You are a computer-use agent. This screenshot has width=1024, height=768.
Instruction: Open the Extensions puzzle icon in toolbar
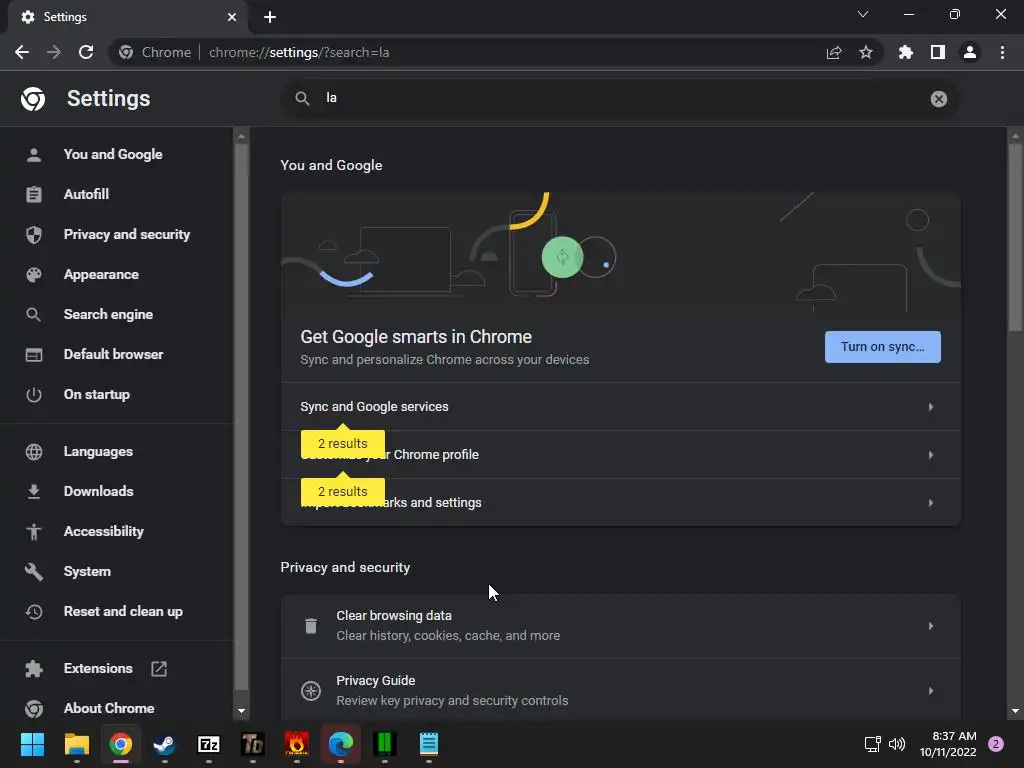coord(905,52)
